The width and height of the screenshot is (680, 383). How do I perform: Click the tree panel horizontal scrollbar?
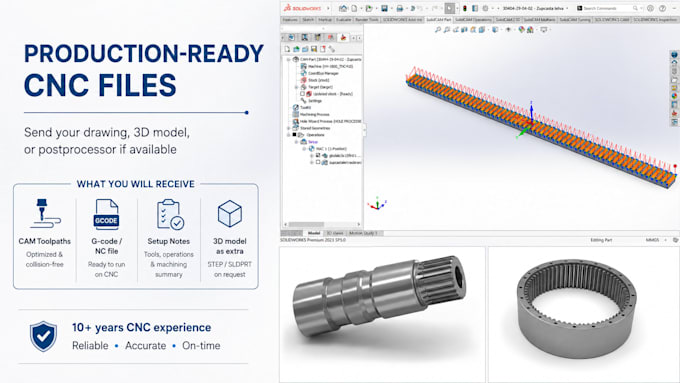point(322,224)
